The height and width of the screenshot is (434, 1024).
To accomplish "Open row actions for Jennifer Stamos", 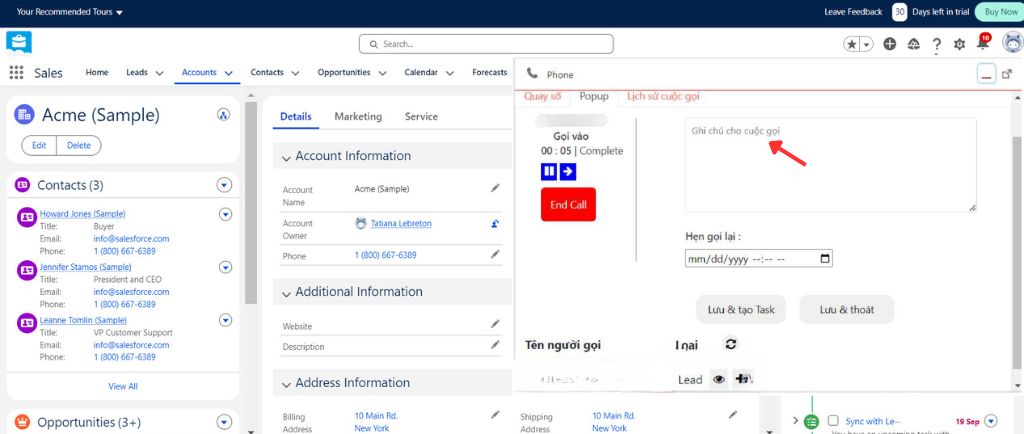I will coord(225,267).
